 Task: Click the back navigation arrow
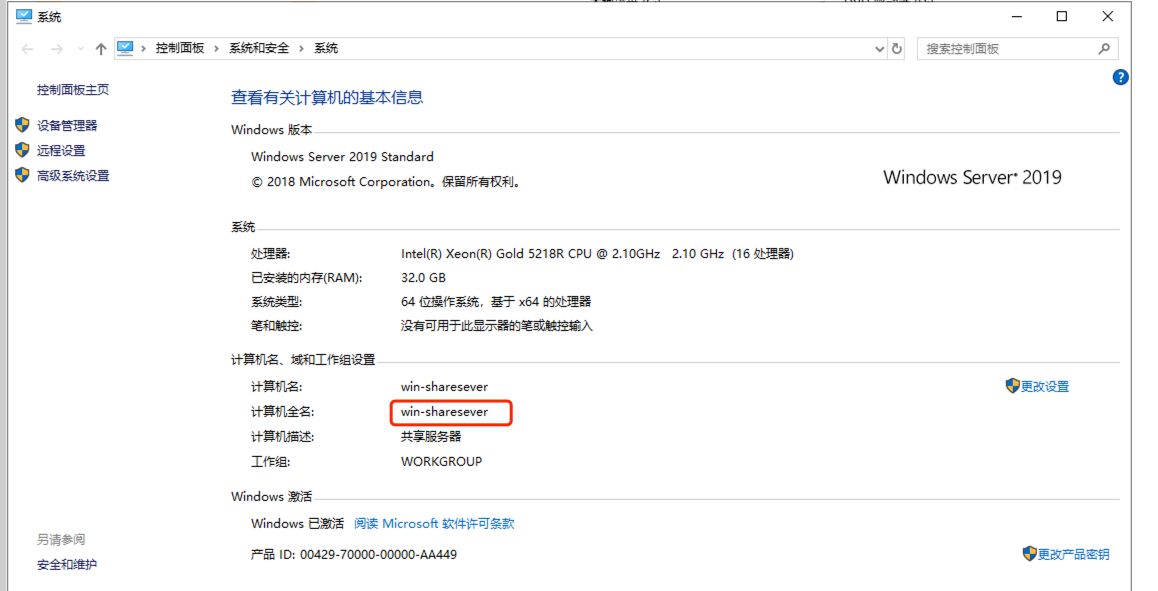27,49
